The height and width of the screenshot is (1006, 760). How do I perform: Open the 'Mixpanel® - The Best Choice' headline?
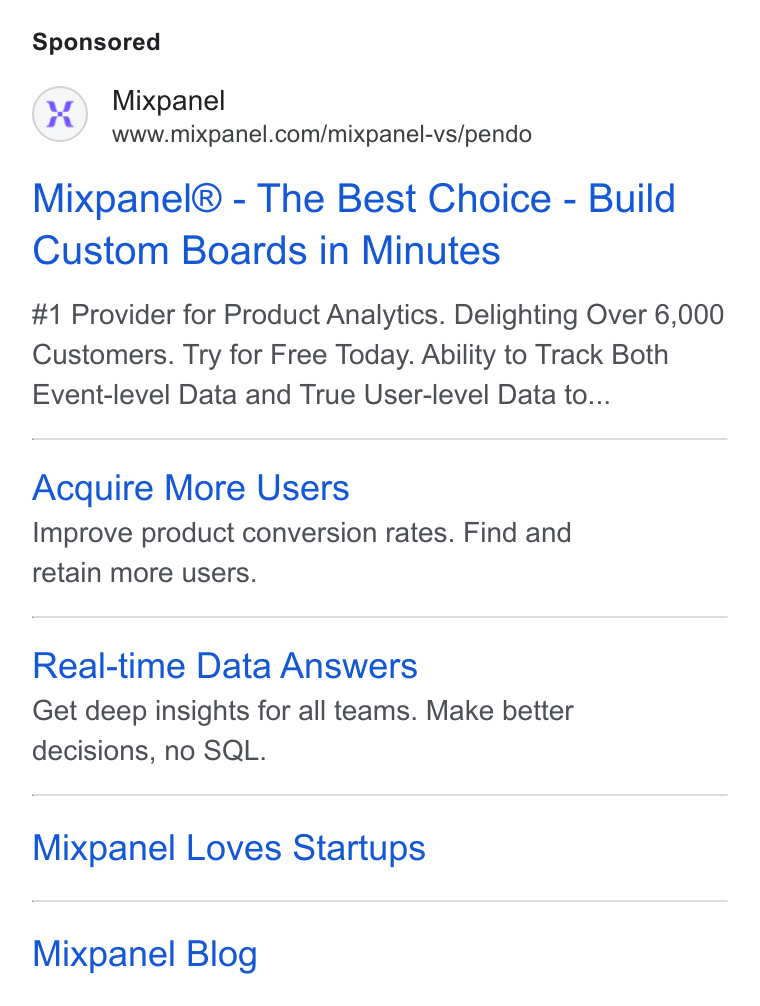292,198
